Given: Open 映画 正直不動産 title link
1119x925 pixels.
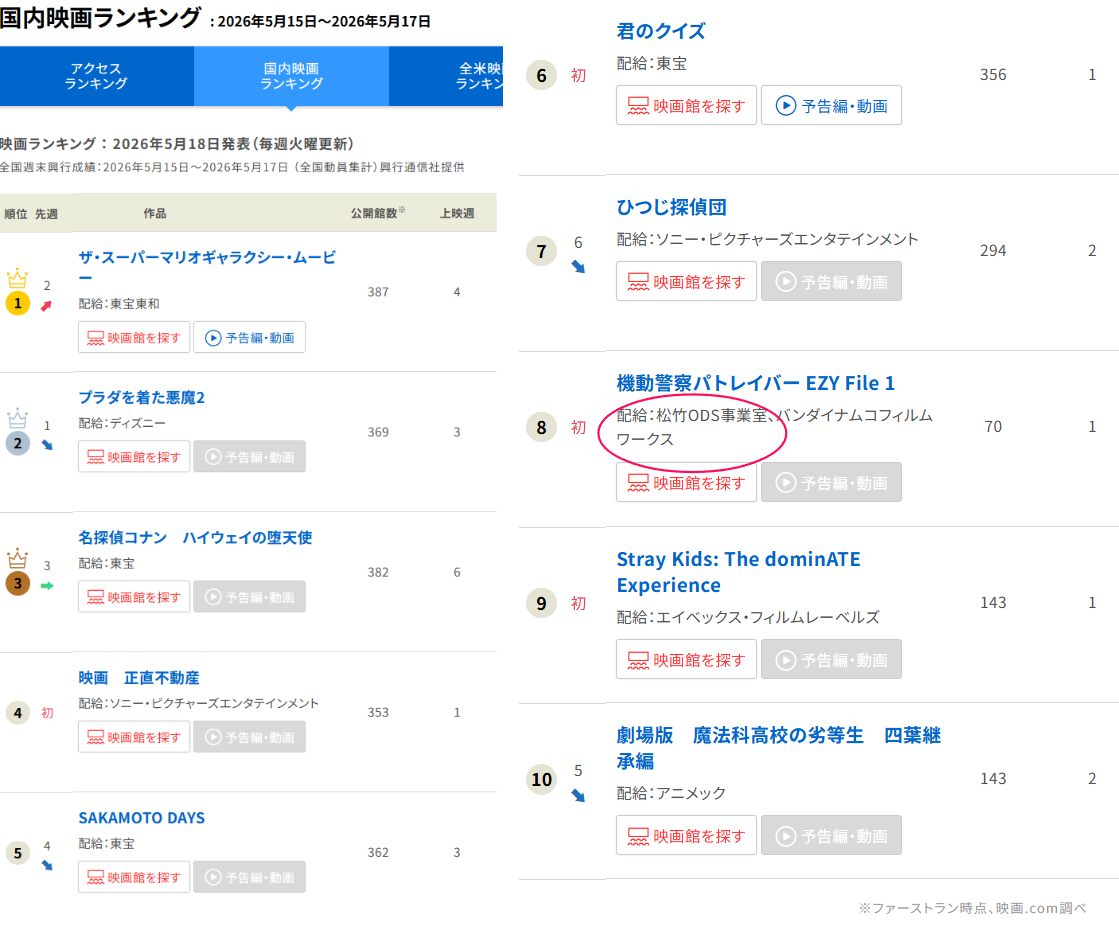Looking at the screenshot, I should 138,677.
